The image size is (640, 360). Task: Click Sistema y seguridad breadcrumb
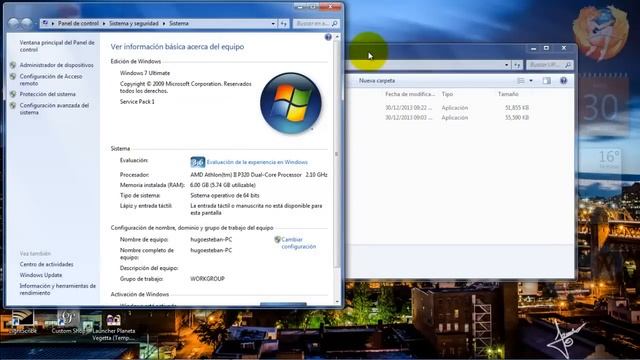click(134, 24)
